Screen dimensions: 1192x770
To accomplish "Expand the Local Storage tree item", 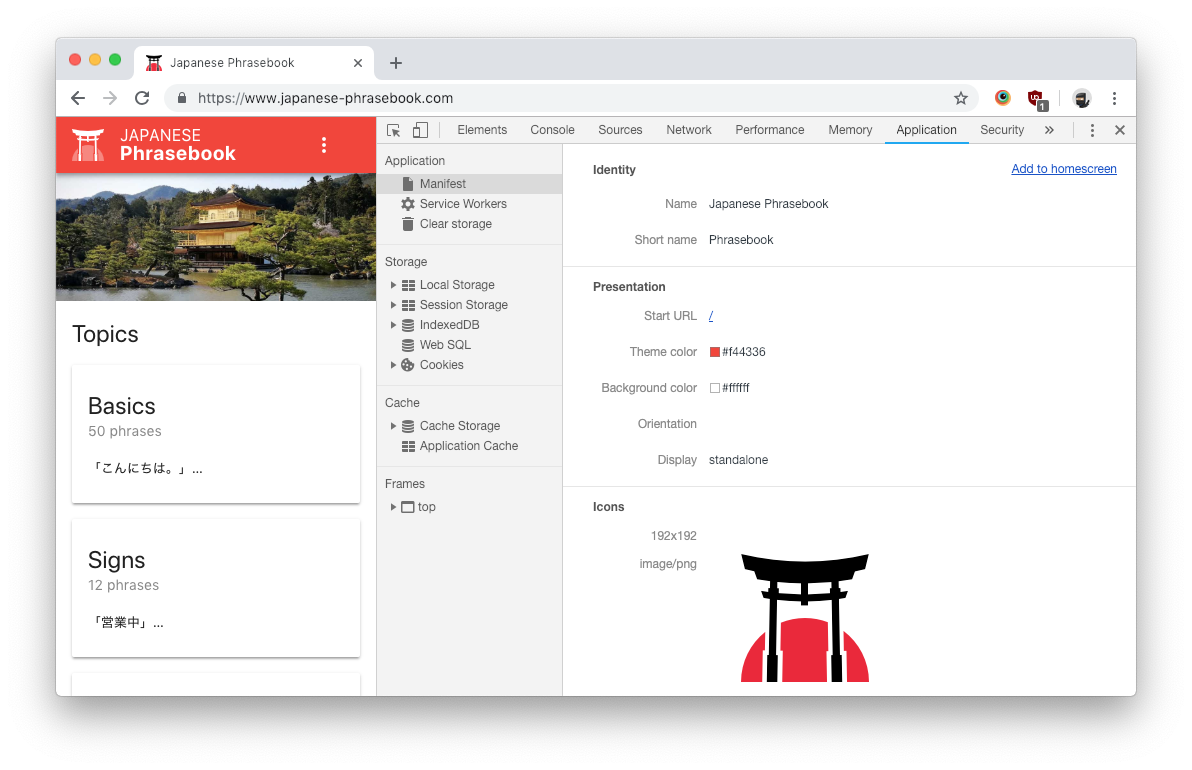I will [394, 285].
